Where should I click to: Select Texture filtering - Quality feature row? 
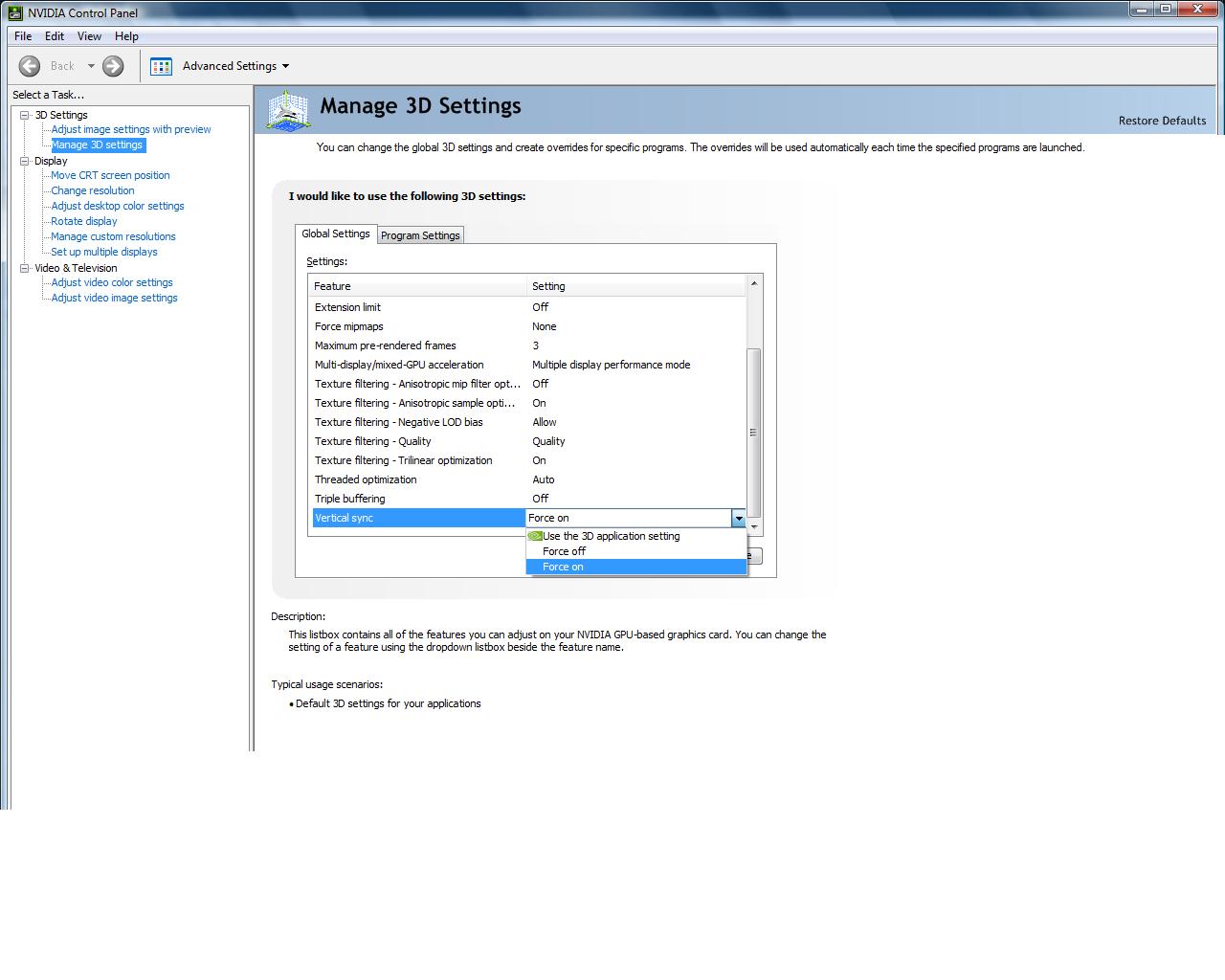pyautogui.click(x=527, y=441)
